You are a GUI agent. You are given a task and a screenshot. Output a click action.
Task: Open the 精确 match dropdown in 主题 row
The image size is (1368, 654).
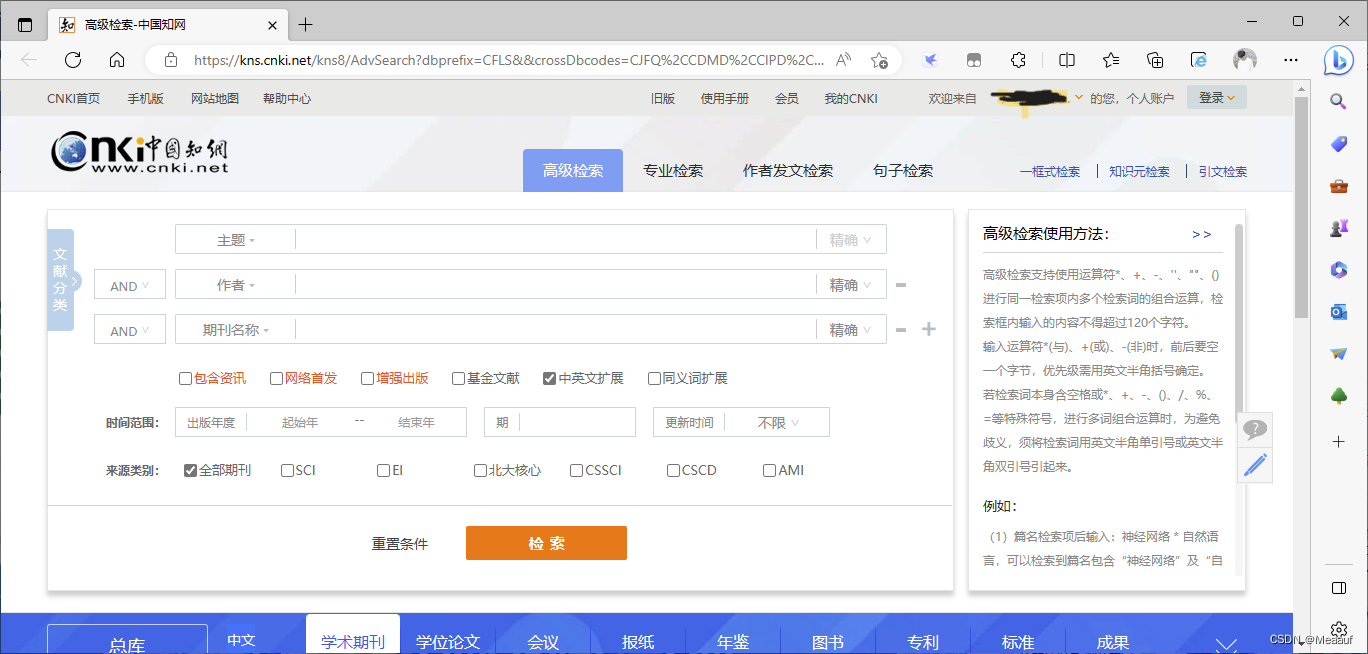(851, 240)
